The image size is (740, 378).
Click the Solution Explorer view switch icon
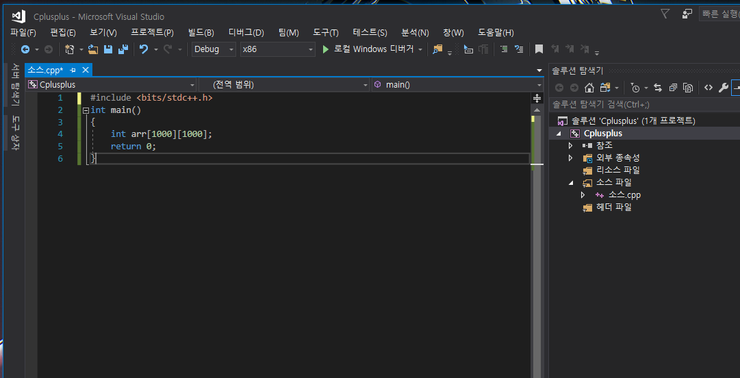[x=605, y=88]
